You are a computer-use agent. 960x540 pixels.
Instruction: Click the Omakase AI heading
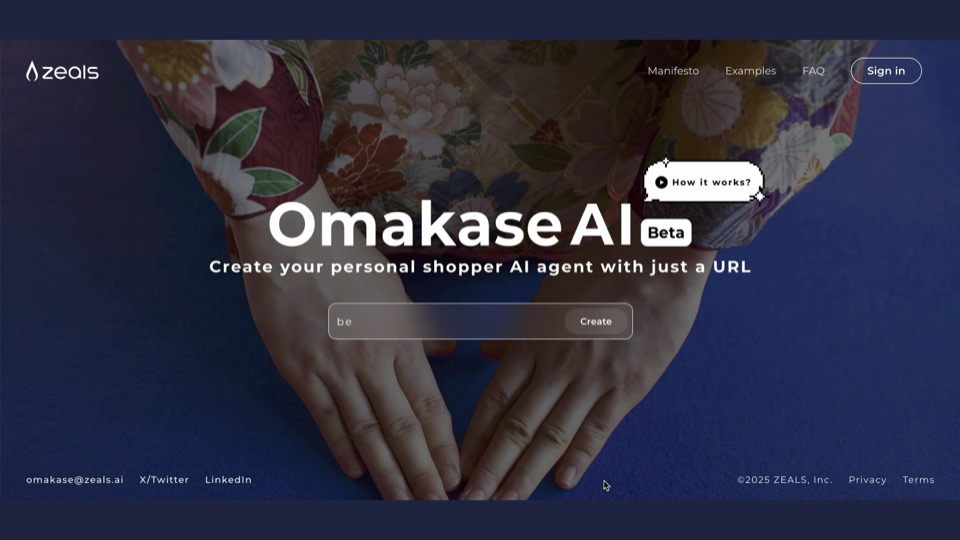[450, 224]
